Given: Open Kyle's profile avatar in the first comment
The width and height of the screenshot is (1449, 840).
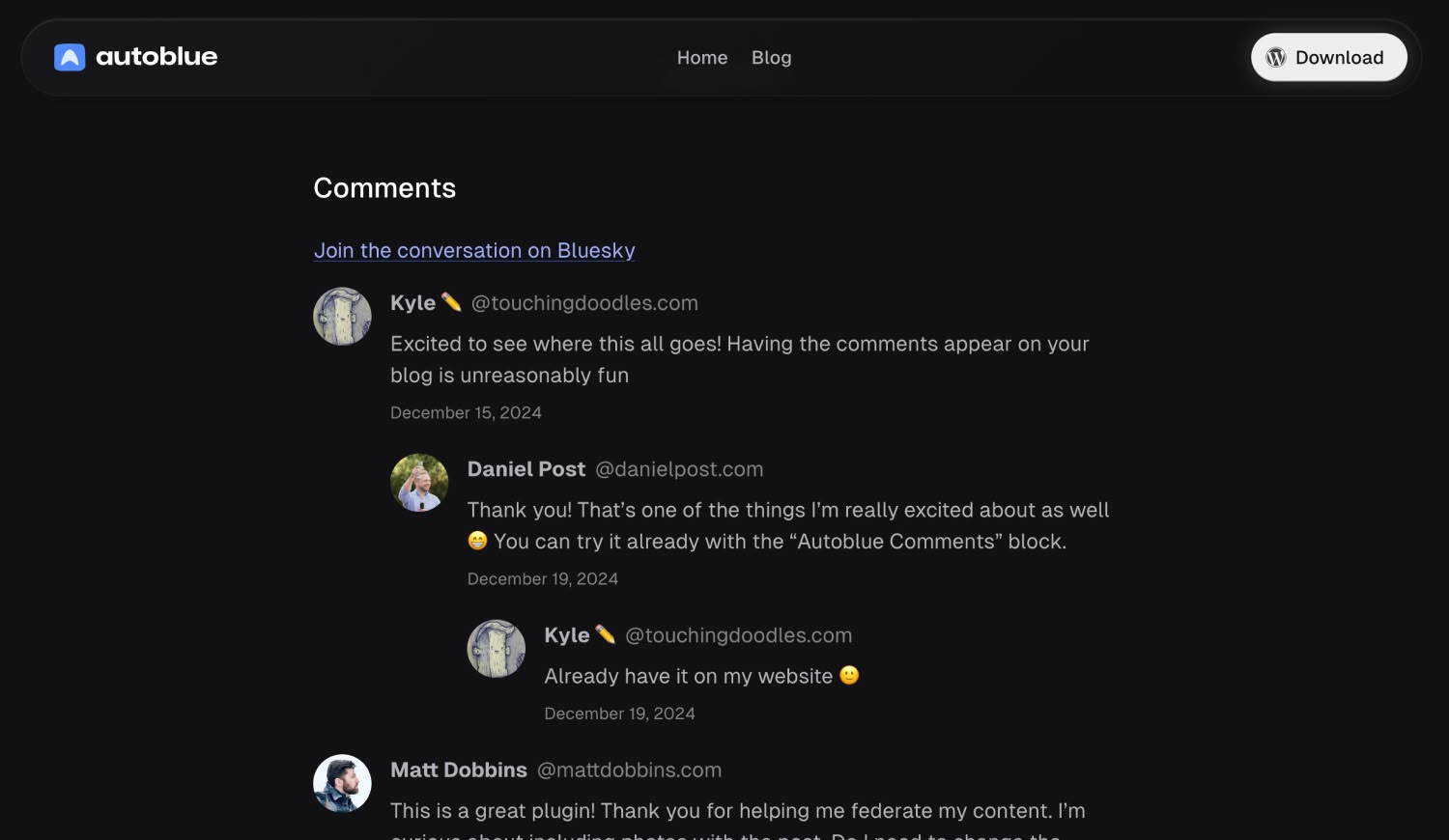Looking at the screenshot, I should pos(341,316).
